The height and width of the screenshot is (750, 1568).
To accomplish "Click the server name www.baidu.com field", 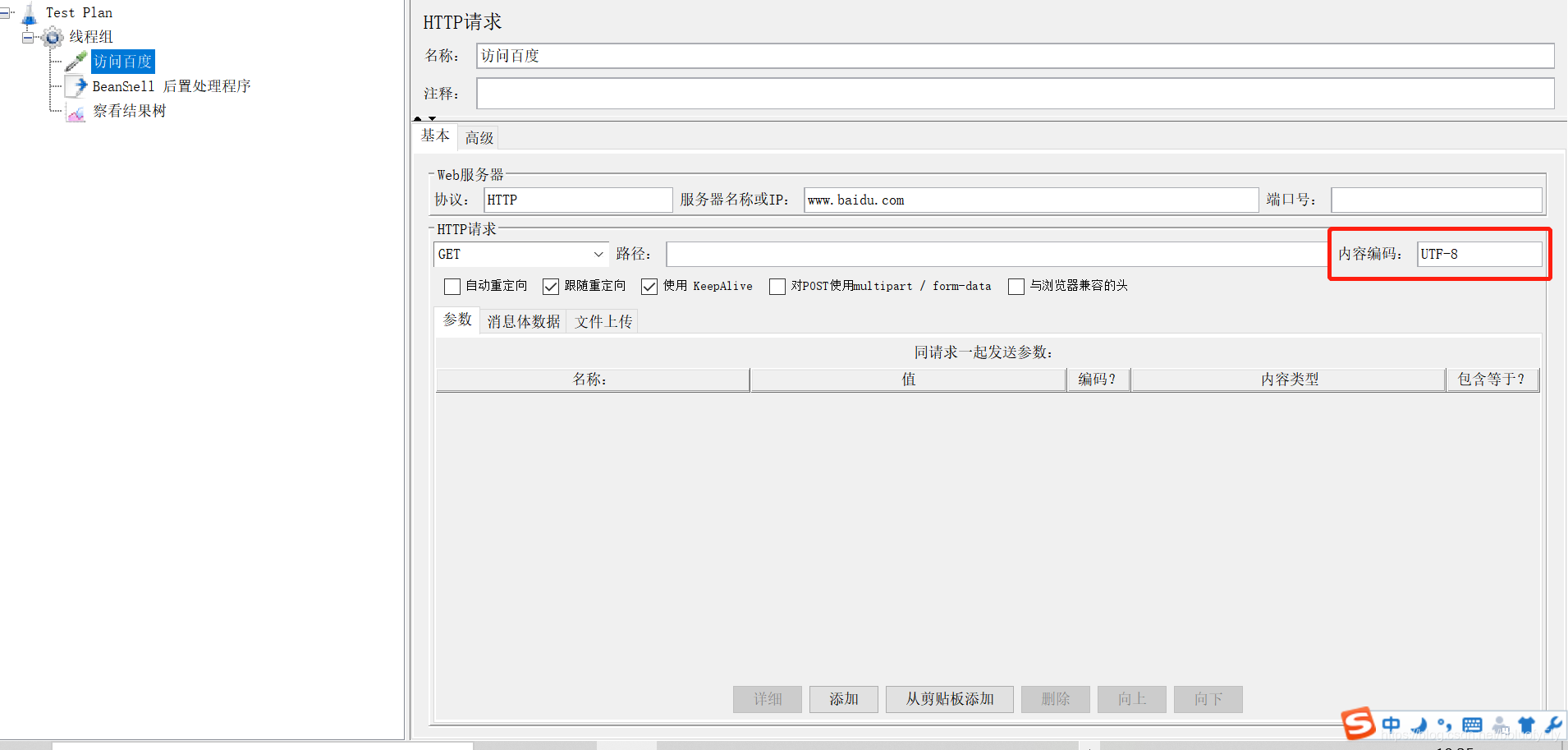I will tap(1031, 200).
